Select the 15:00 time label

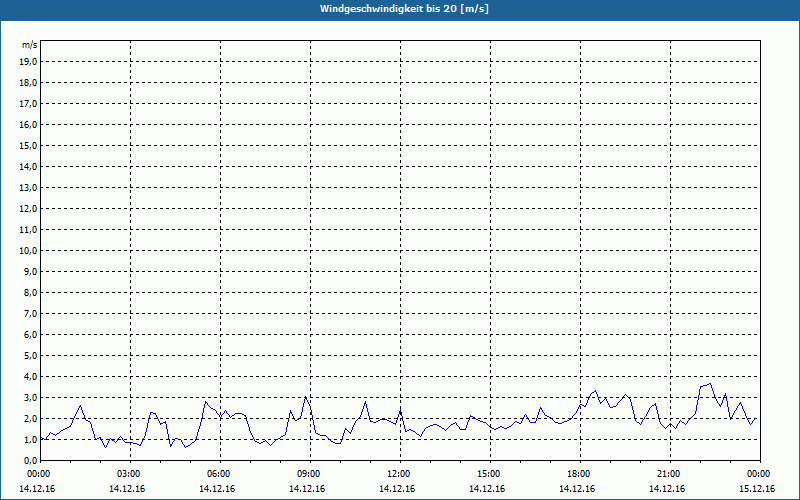pyautogui.click(x=489, y=474)
